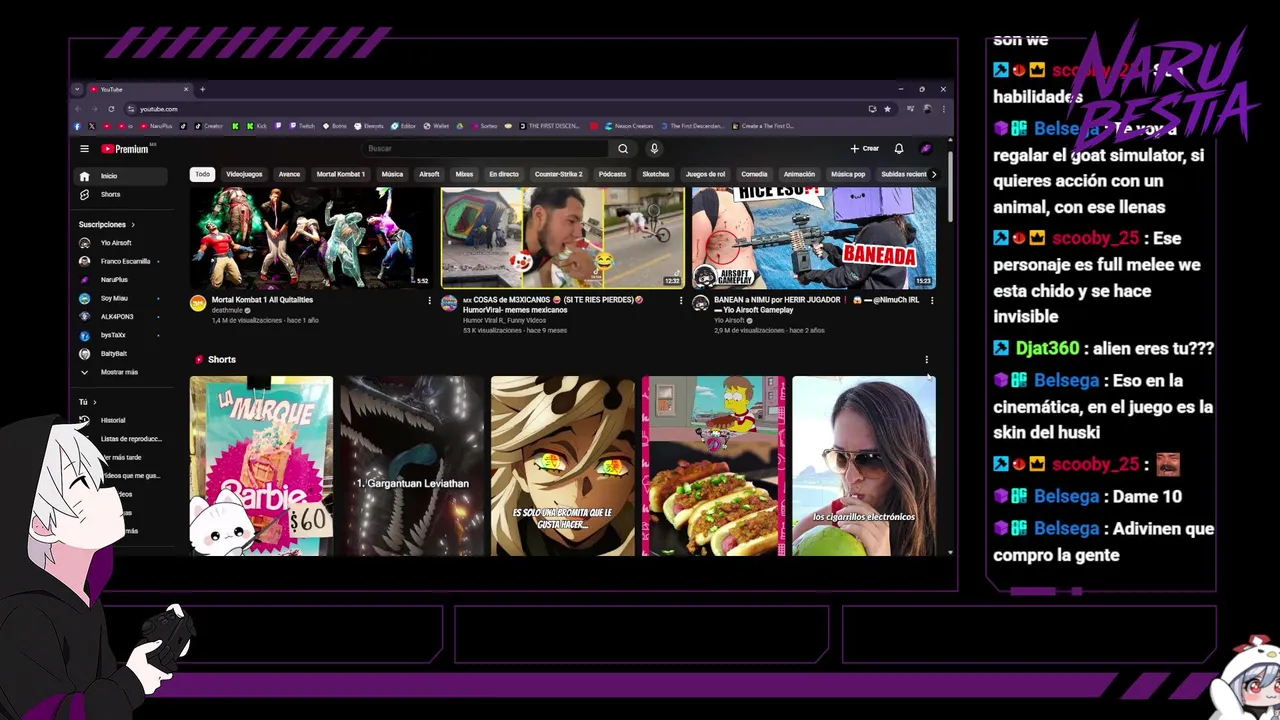Select the Música filter chip
Screen dimensions: 1280x720
(392, 174)
